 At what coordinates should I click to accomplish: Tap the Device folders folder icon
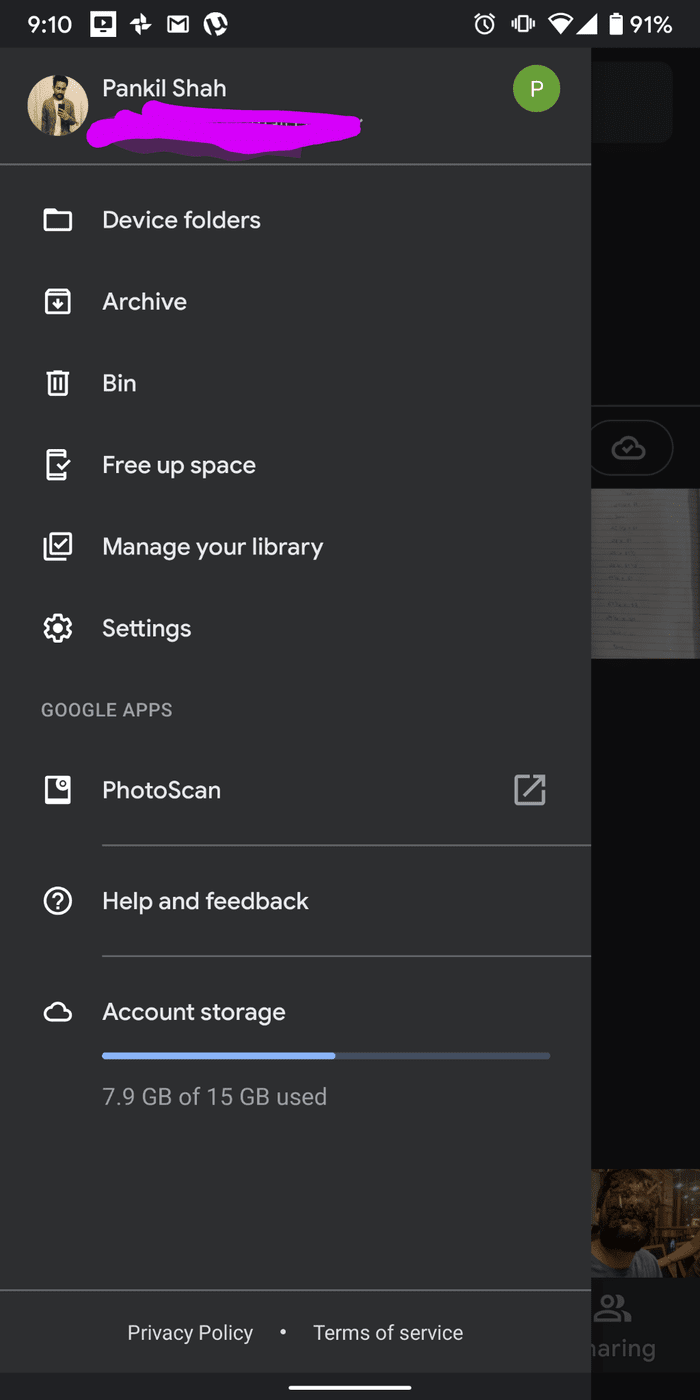coord(58,220)
